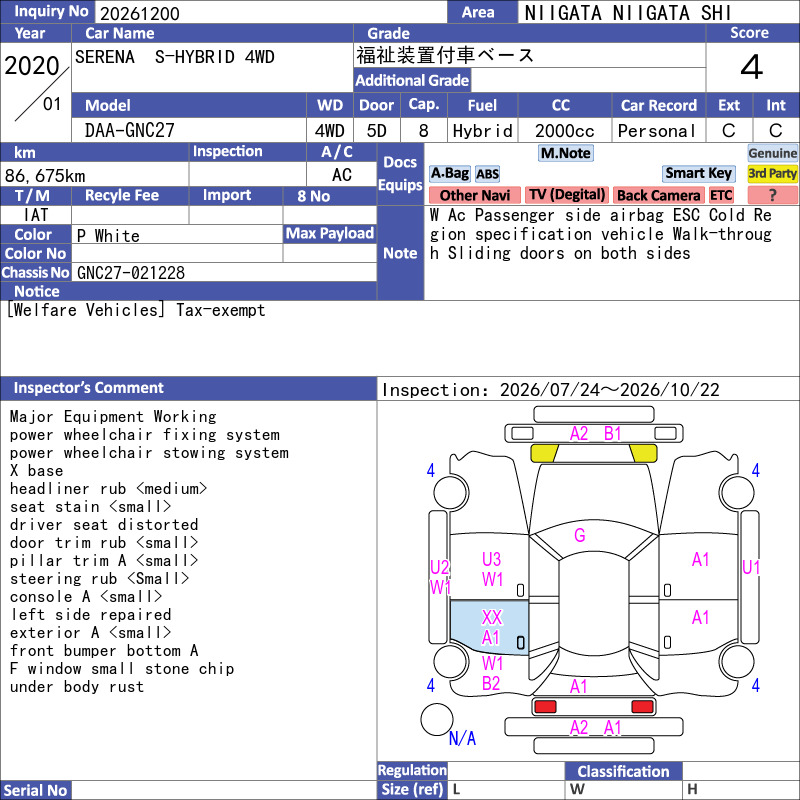The height and width of the screenshot is (800, 800).
Task: Click the right red tail light
Action: coord(642,707)
